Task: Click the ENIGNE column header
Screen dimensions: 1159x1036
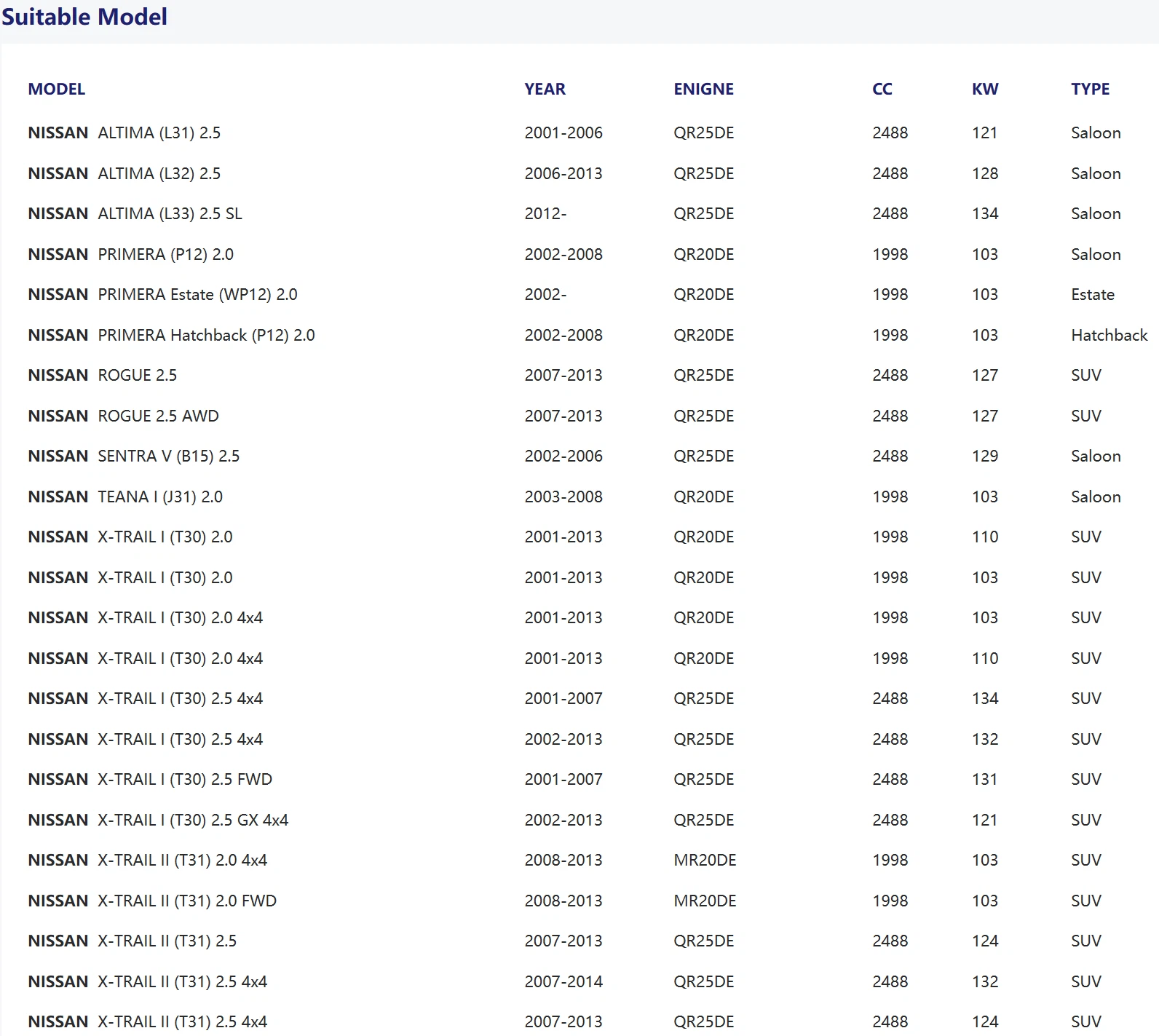Action: click(703, 89)
